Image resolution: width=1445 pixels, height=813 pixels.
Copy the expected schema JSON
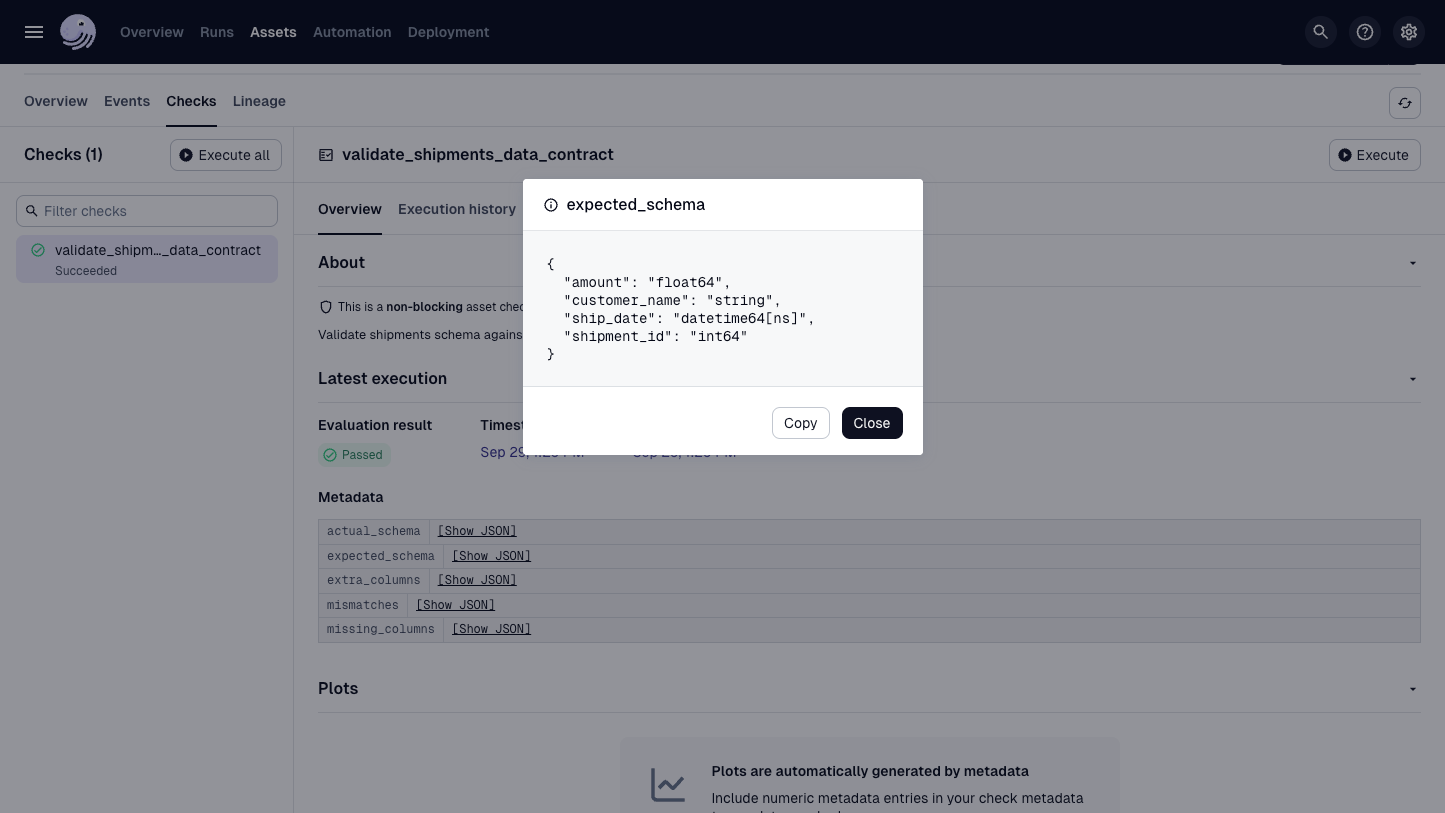click(x=800, y=423)
